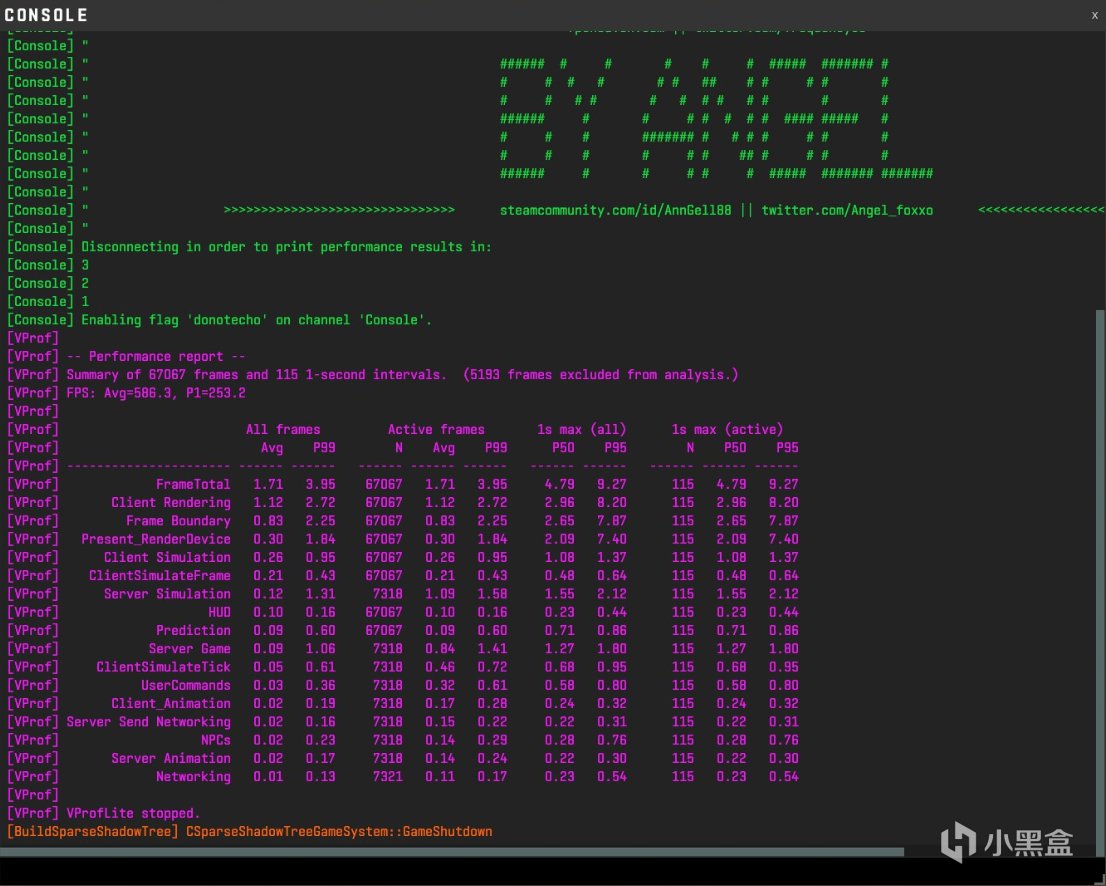
Task: Click the '1s max (all)' column header
Action: (x=581, y=430)
